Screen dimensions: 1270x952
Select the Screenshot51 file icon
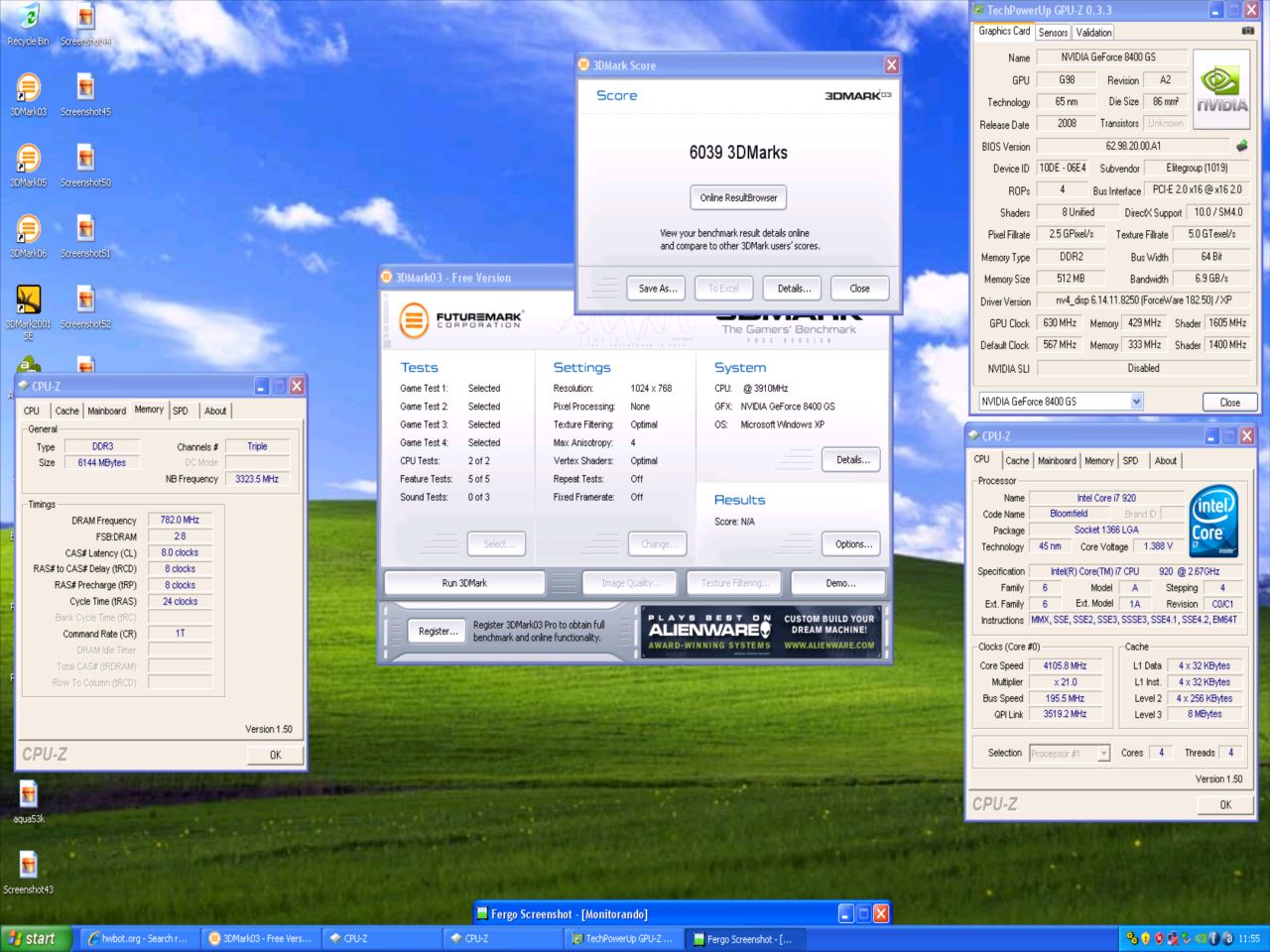[85, 236]
